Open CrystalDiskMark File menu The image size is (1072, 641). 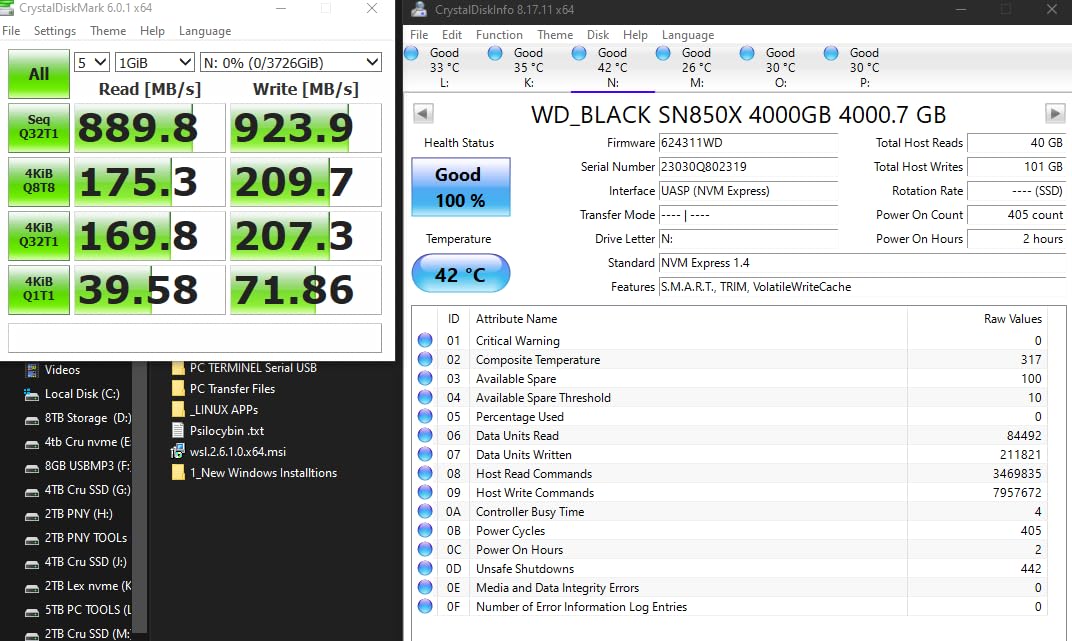[11, 31]
